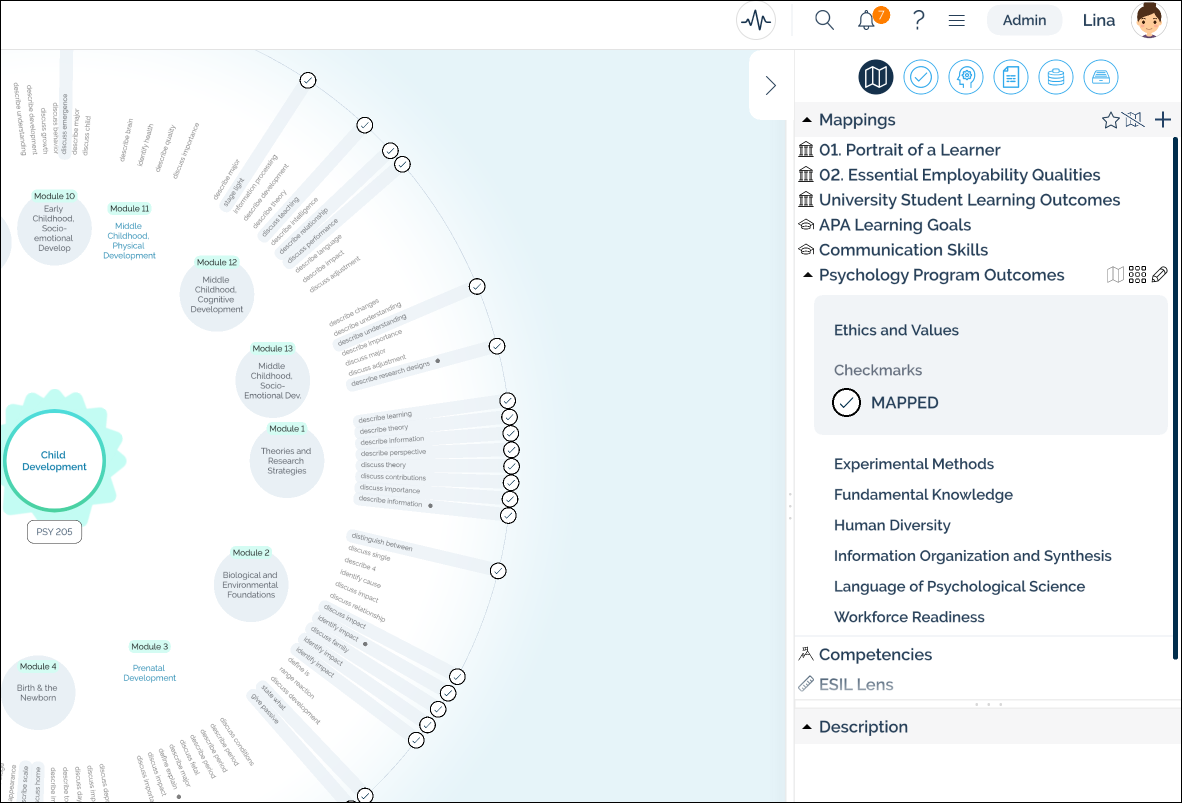Open the hamburger menu in top bar
Image resolution: width=1182 pixels, height=803 pixels.
point(957,20)
